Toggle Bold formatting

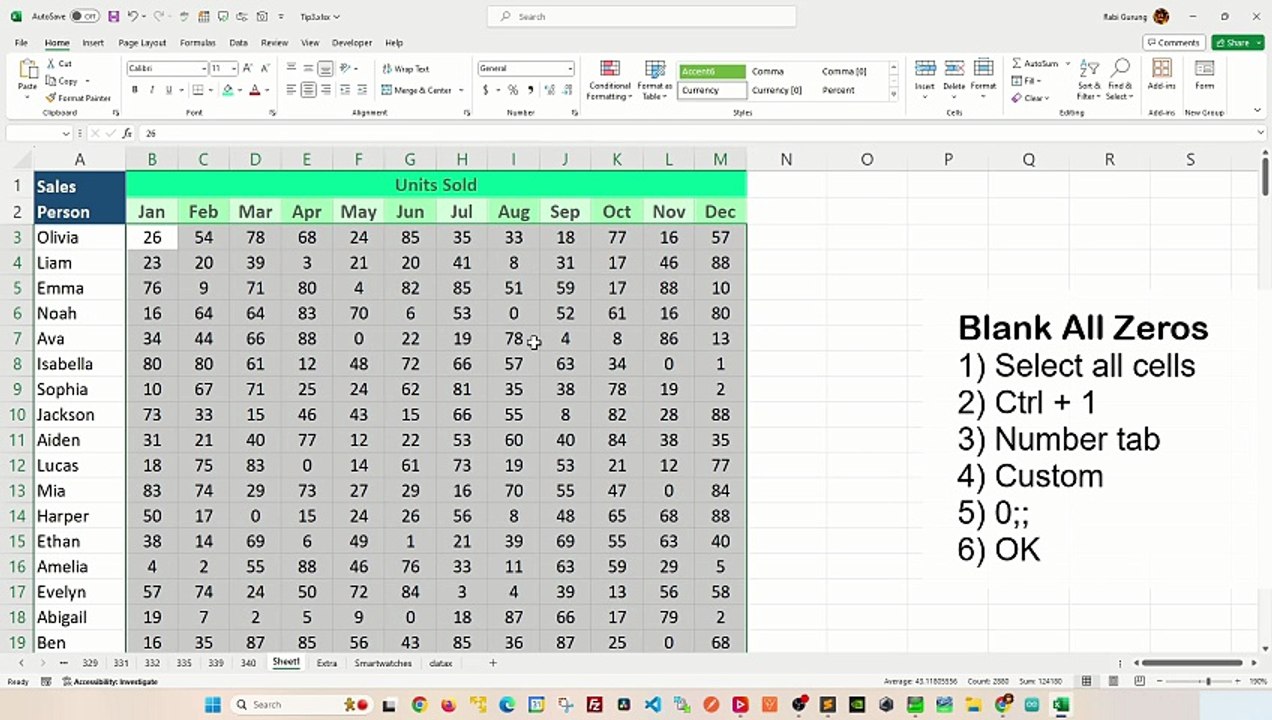tap(134, 90)
